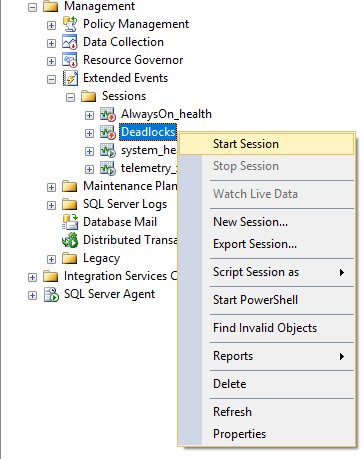This screenshot has width=364, height=459.
Task: Click the Resource Governor icon
Action: point(70,60)
